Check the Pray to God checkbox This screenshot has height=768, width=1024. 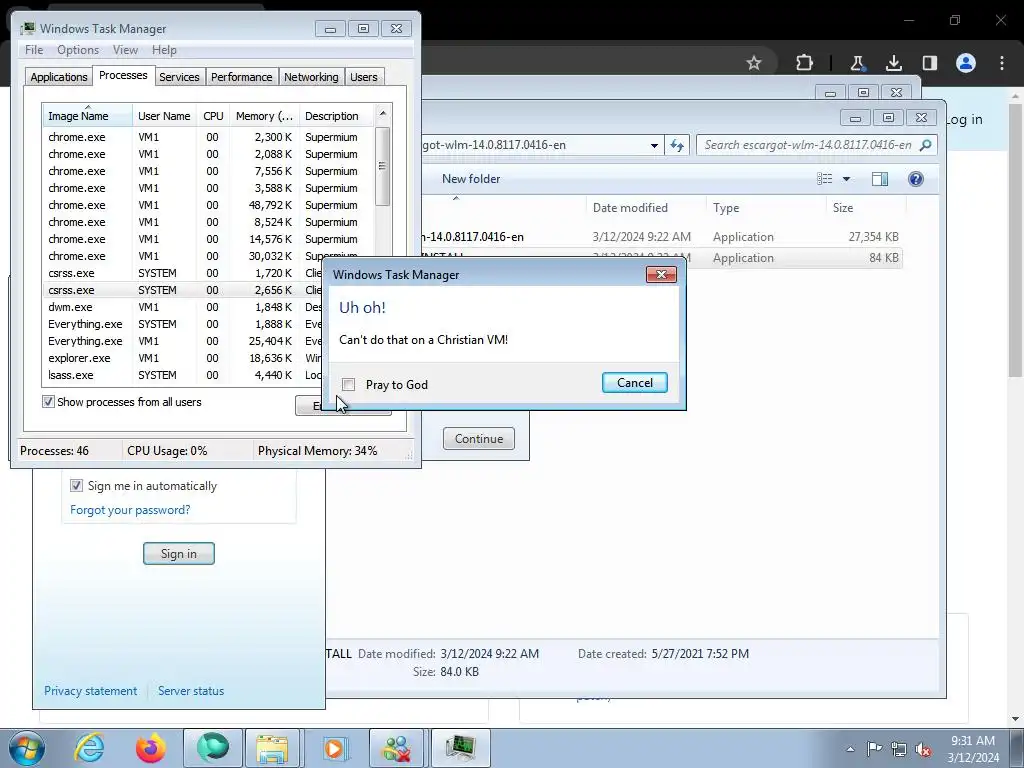349,385
